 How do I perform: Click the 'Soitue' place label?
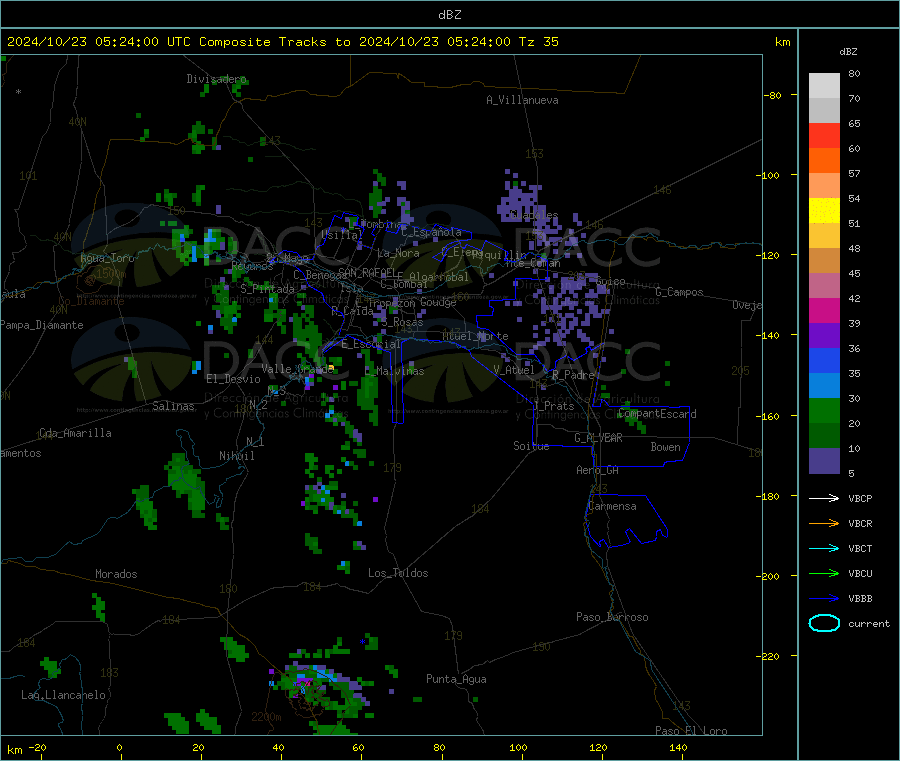point(531,446)
